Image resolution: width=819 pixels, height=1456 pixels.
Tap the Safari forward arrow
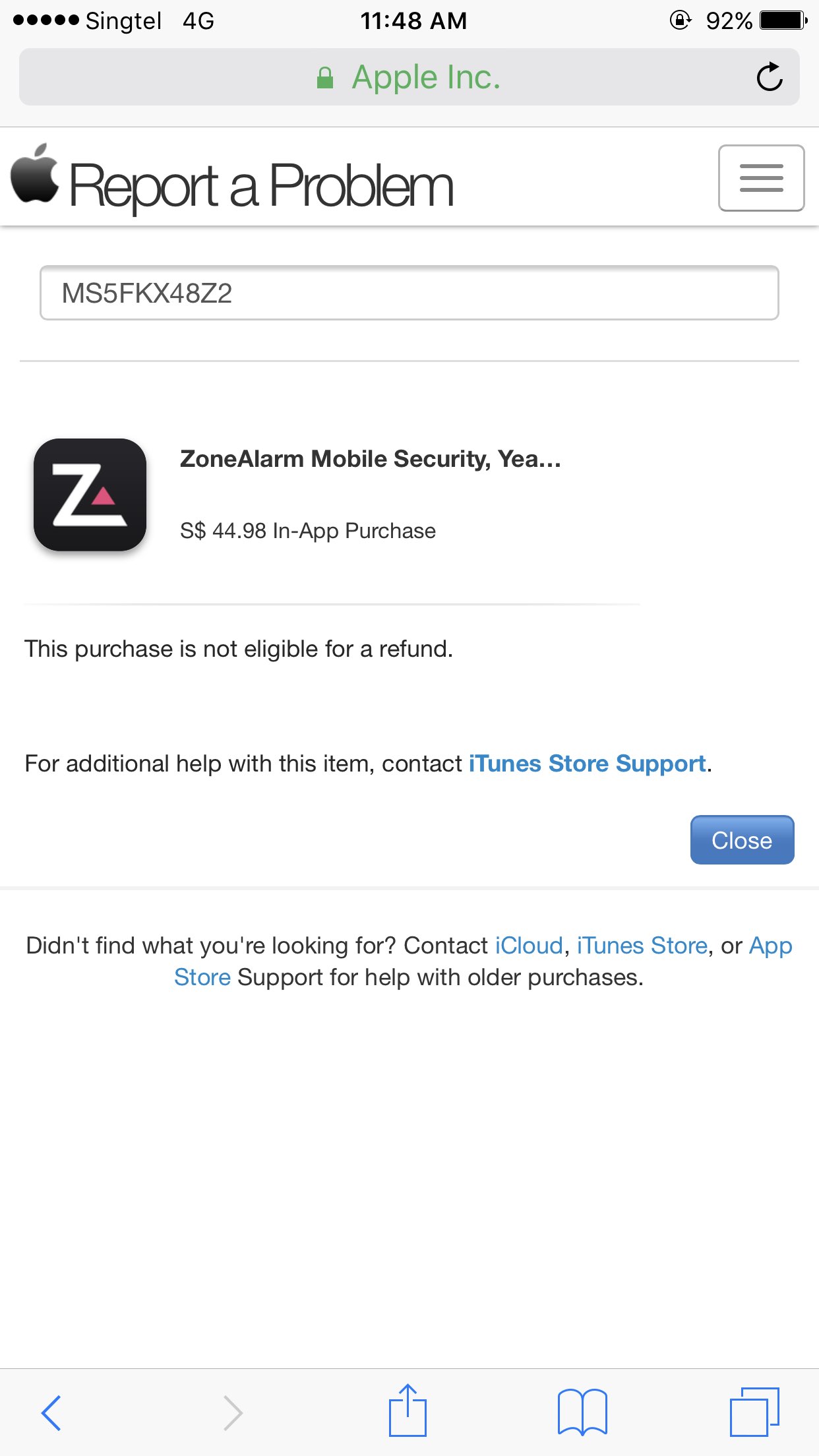pos(232,1412)
